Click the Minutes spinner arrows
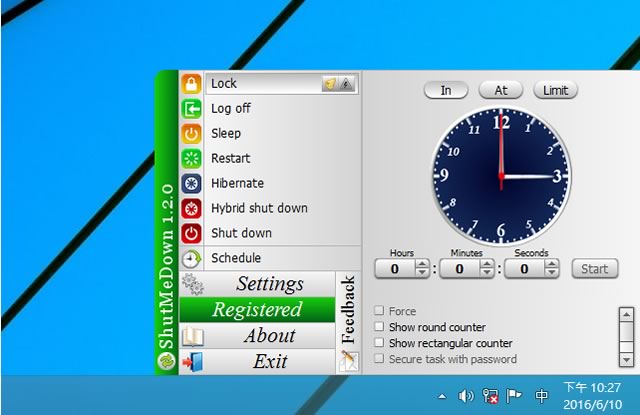The width and height of the screenshot is (640, 415). coord(486,268)
